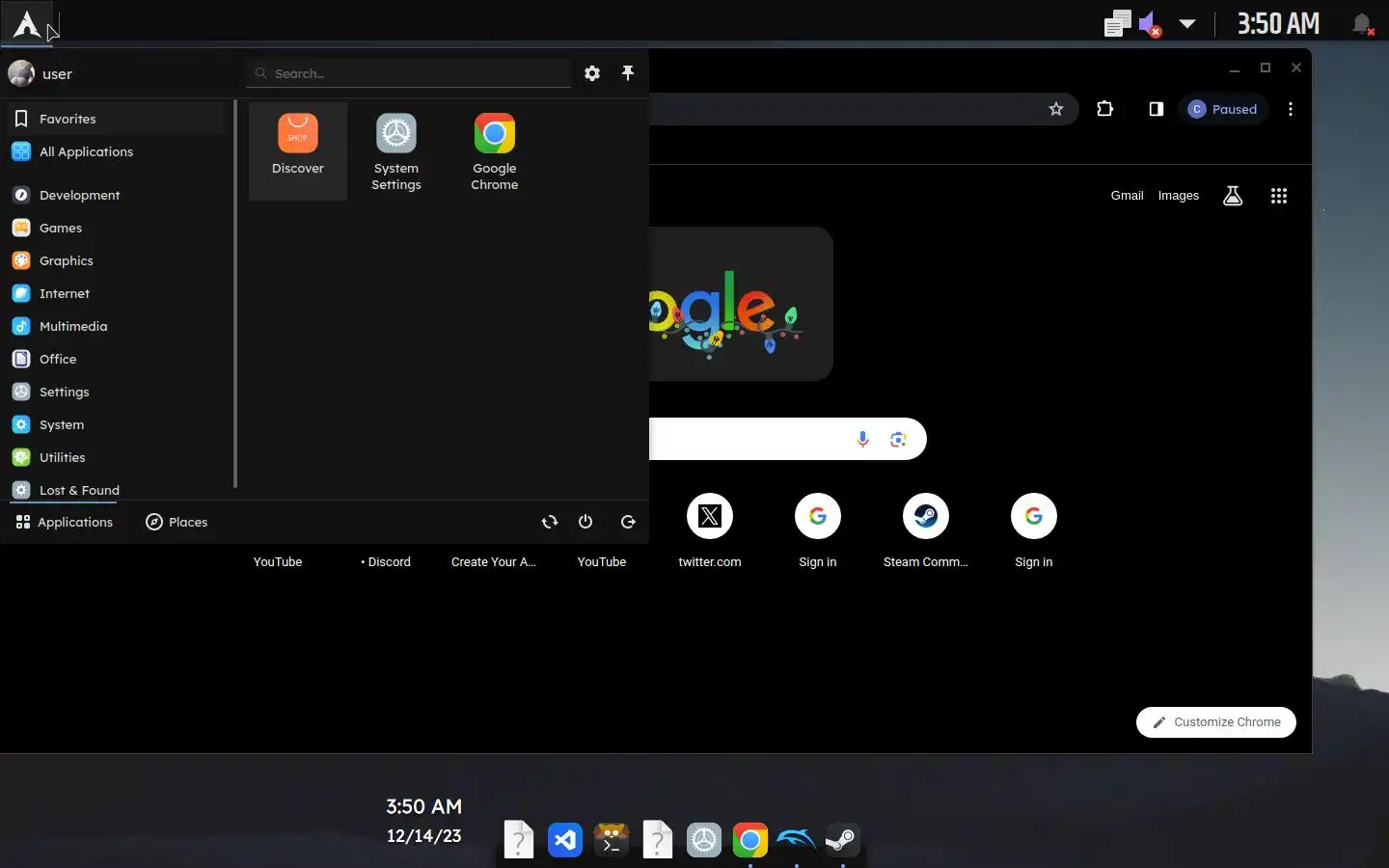
Task: Open the System category
Action: [x=115, y=424]
